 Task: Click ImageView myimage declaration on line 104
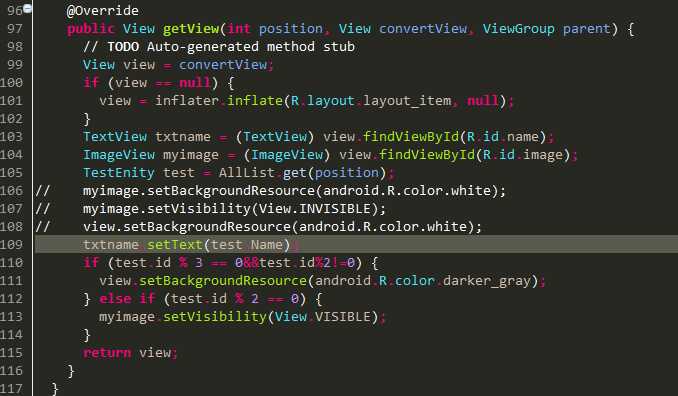150,155
